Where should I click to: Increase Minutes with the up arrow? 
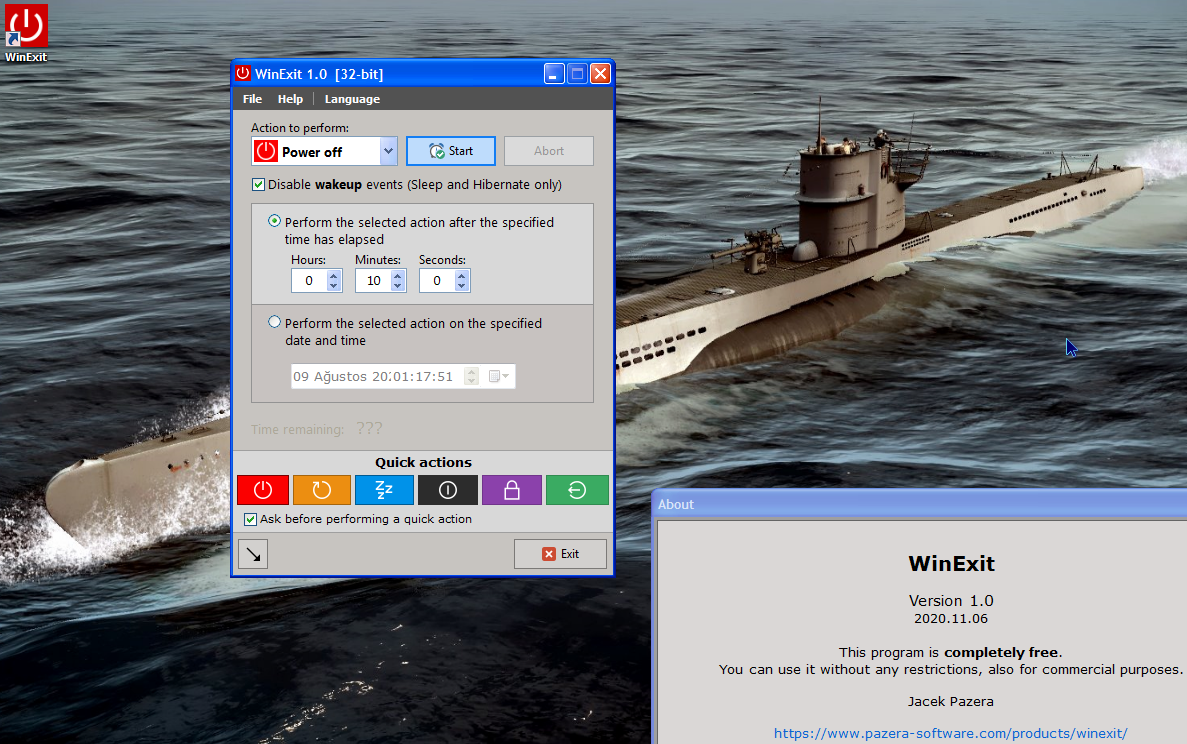point(398,275)
